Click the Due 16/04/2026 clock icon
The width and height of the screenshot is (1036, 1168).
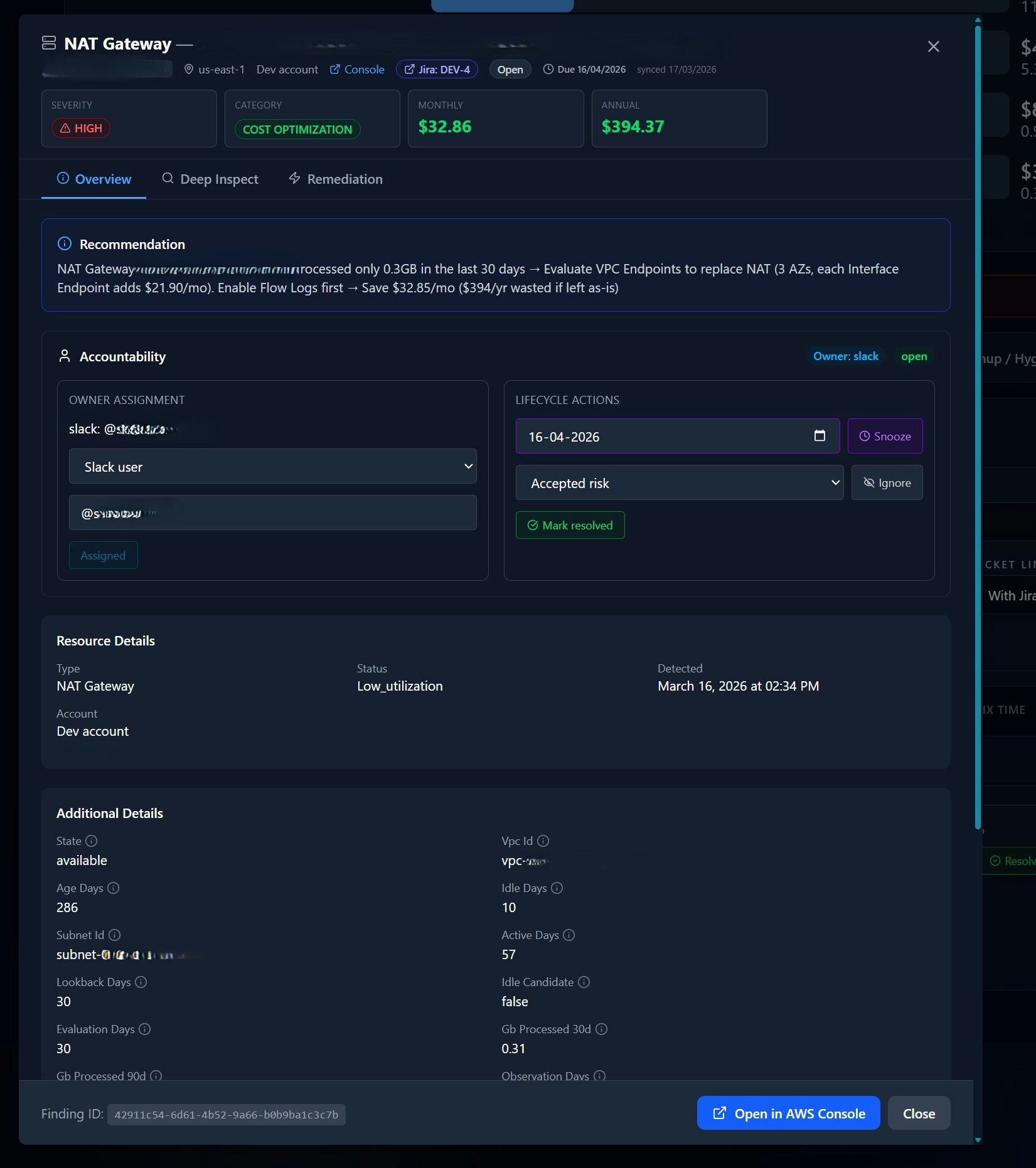pos(548,70)
